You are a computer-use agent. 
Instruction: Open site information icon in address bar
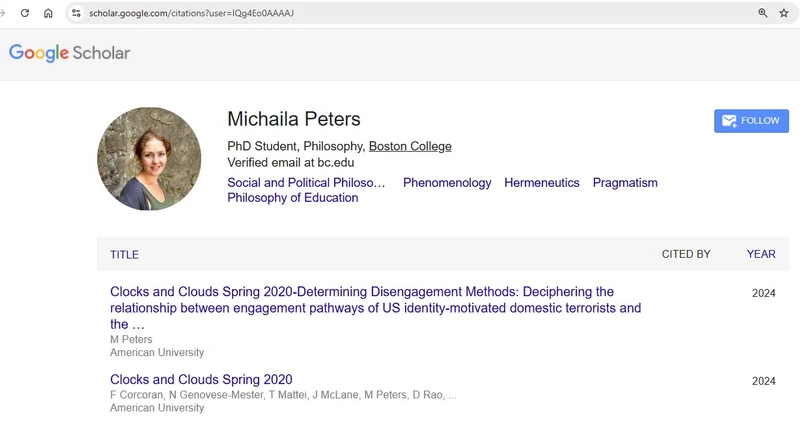pyautogui.click(x=76, y=13)
